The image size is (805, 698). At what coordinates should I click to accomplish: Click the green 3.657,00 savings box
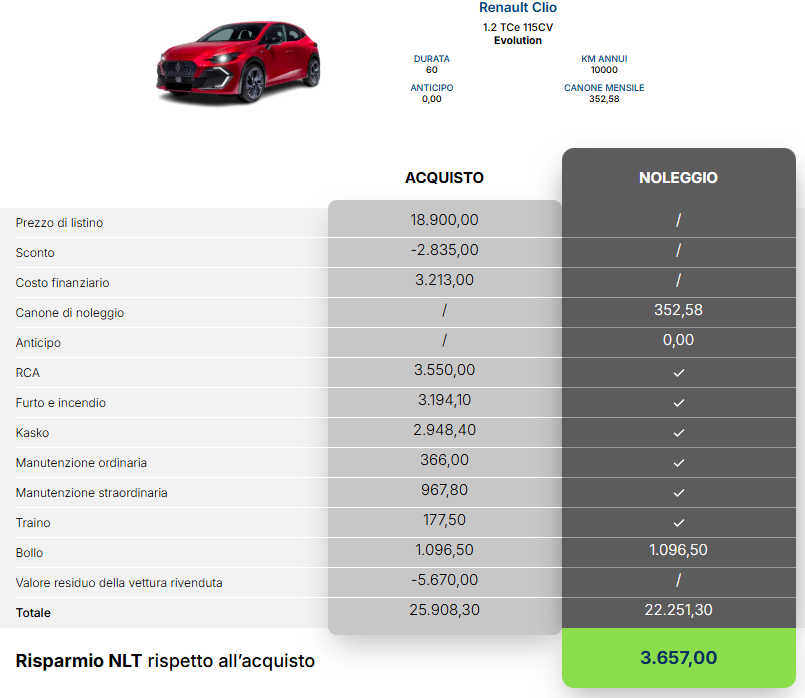click(x=679, y=658)
